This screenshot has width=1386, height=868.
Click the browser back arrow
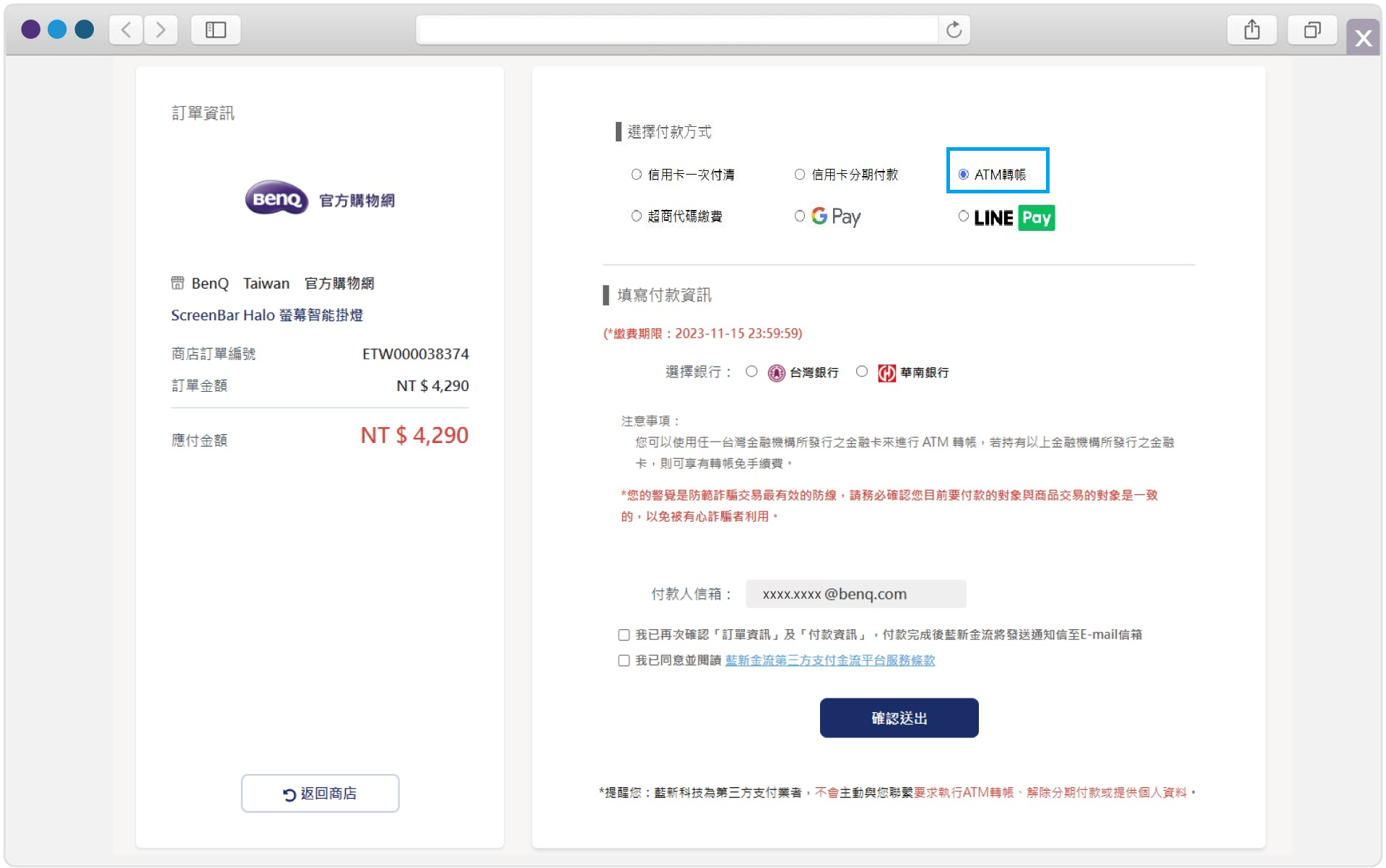point(126,30)
